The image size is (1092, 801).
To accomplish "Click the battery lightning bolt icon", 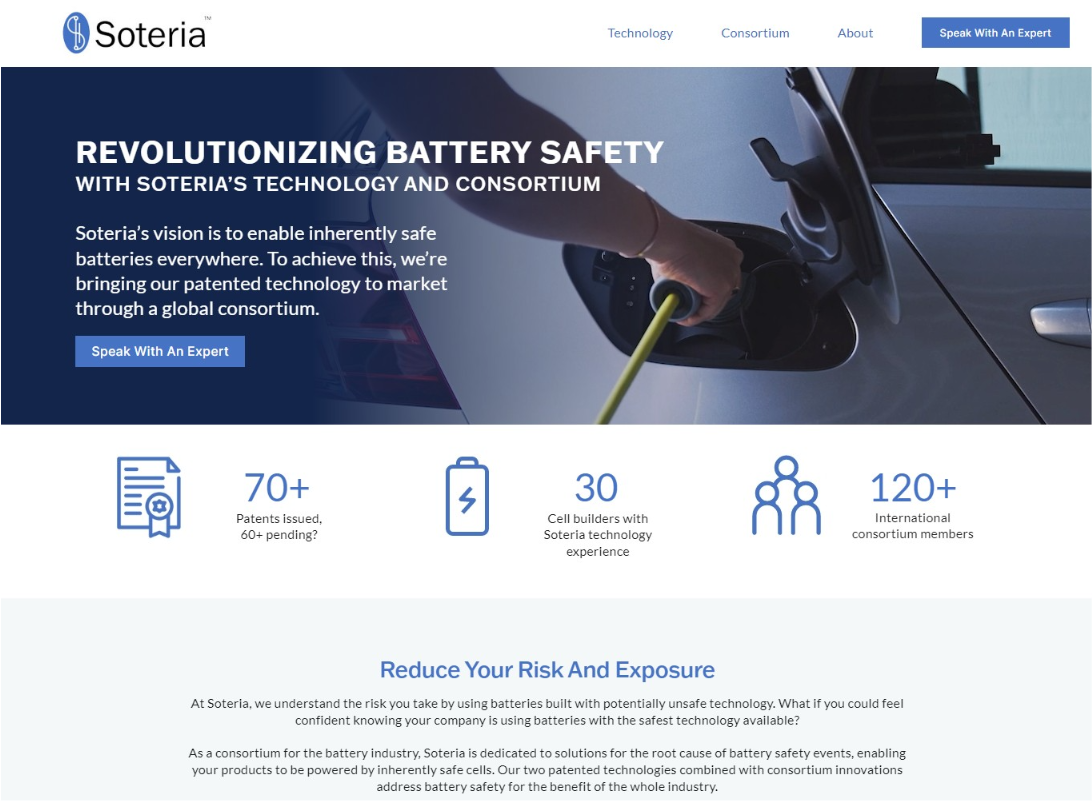I will point(467,497).
